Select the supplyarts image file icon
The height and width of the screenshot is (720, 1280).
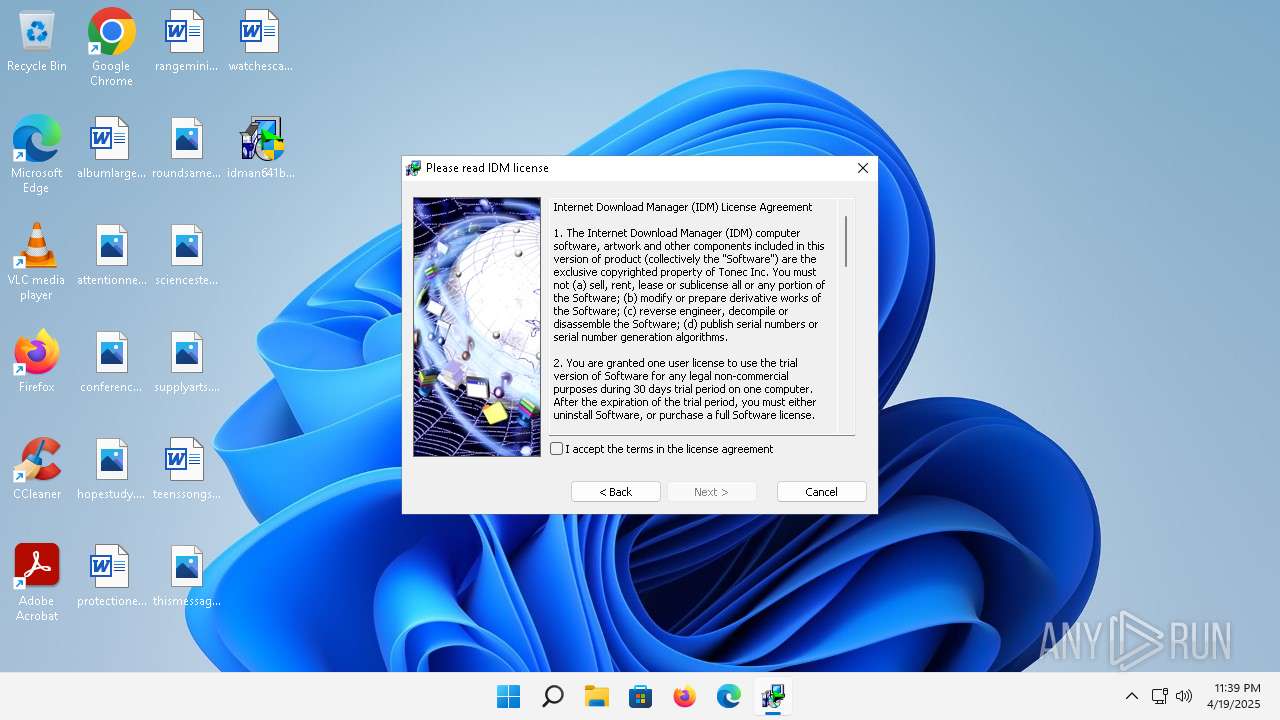[x=186, y=363]
